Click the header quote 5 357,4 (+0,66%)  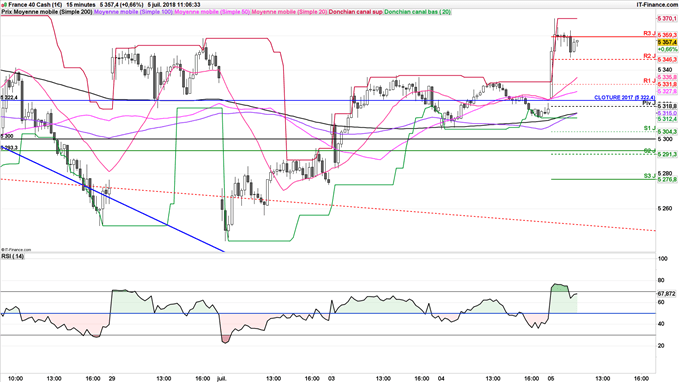click(x=121, y=5)
